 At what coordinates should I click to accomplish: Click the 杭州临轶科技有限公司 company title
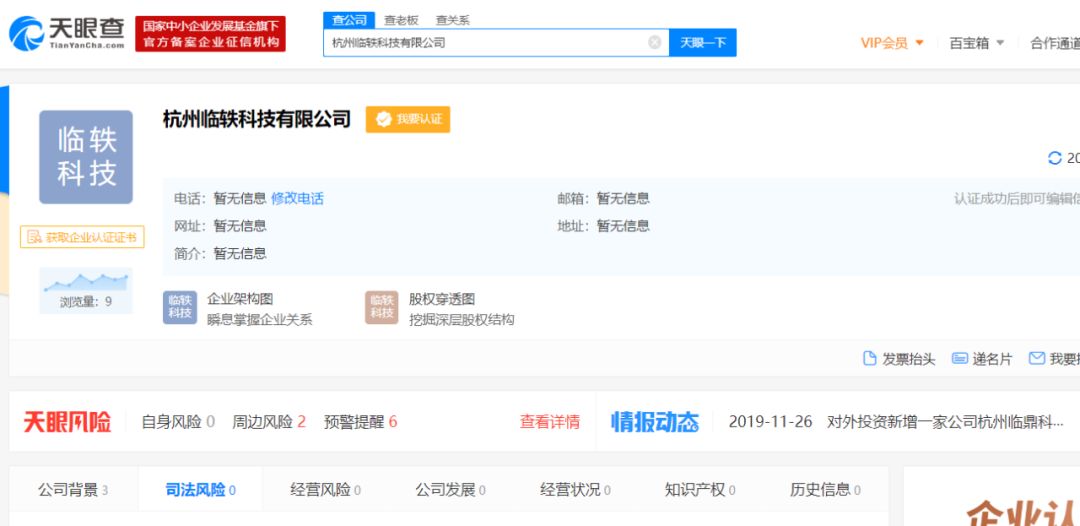[x=256, y=119]
